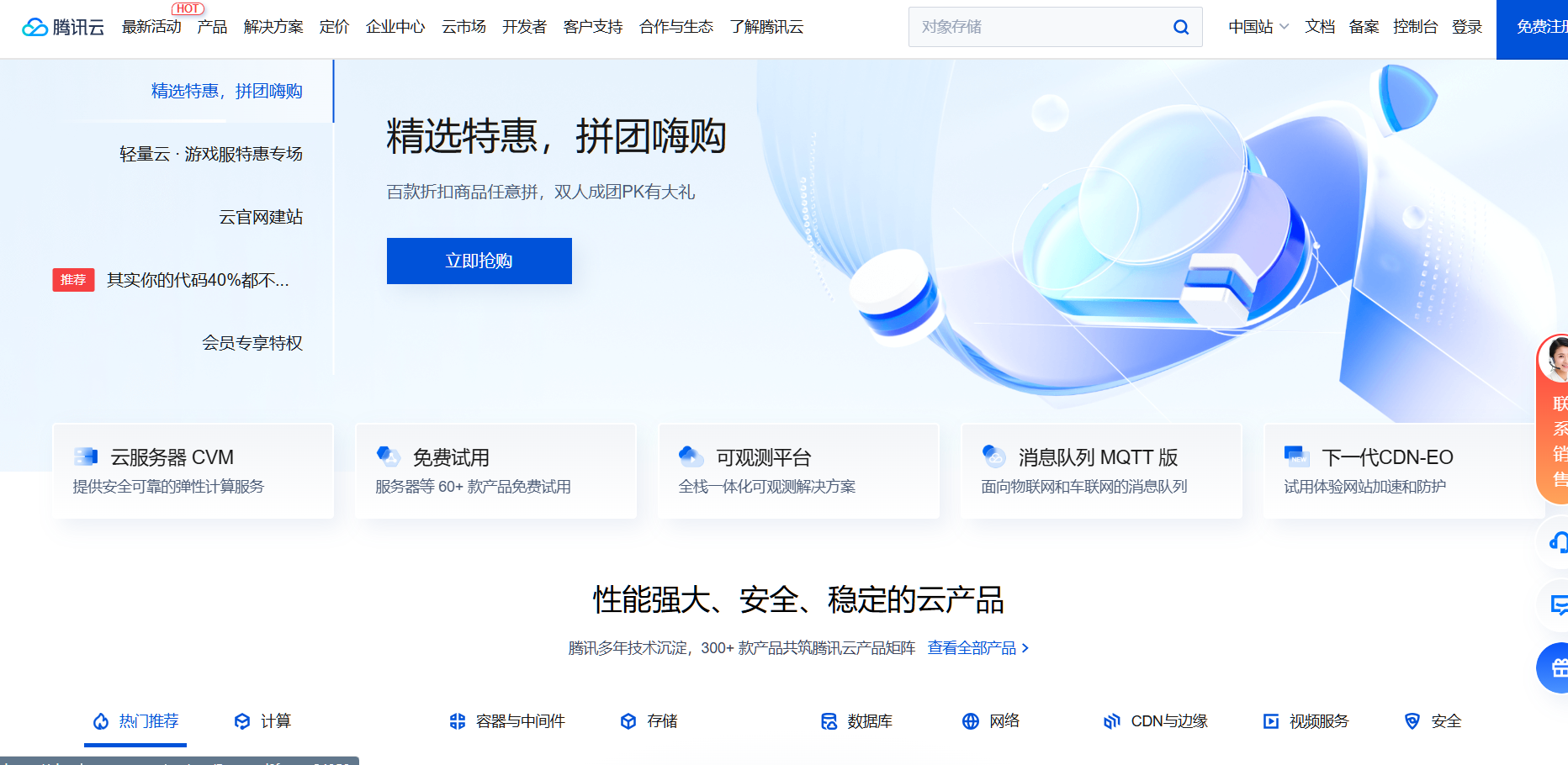1568x765 pixels.
Task: Open the 了解腾讯云 menu
Action: [x=766, y=27]
